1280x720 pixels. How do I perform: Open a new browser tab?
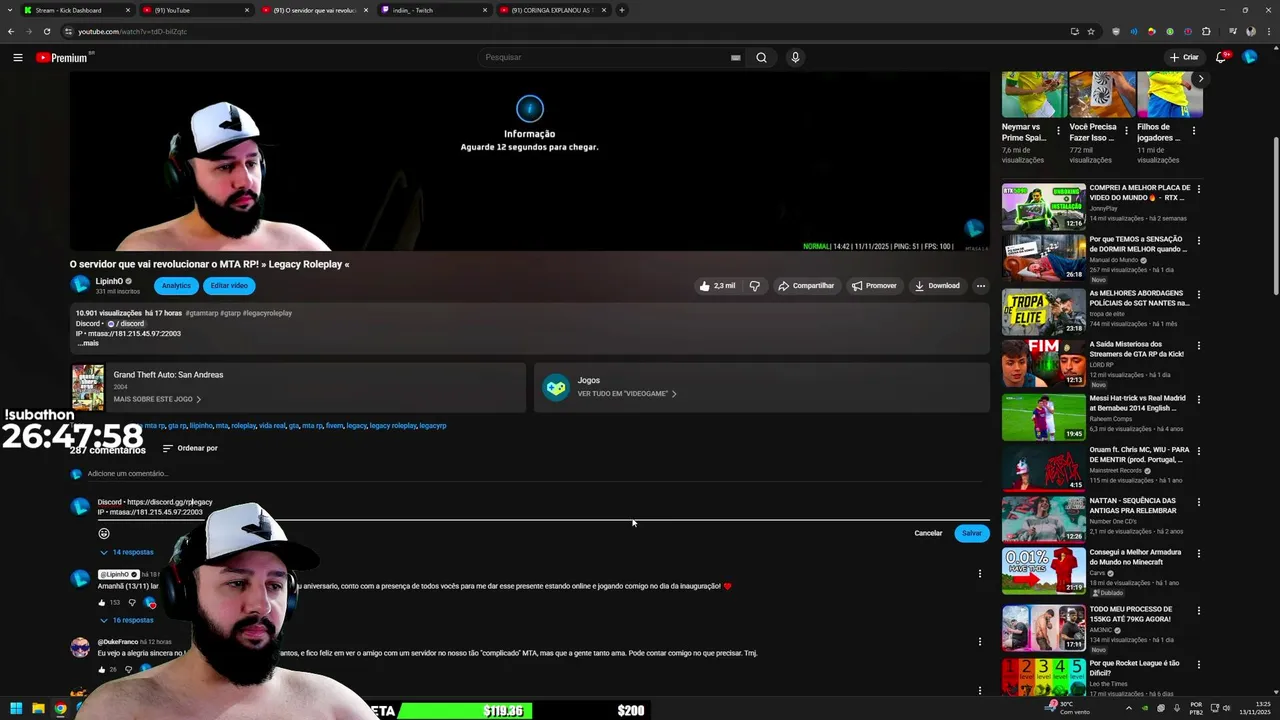[622, 10]
